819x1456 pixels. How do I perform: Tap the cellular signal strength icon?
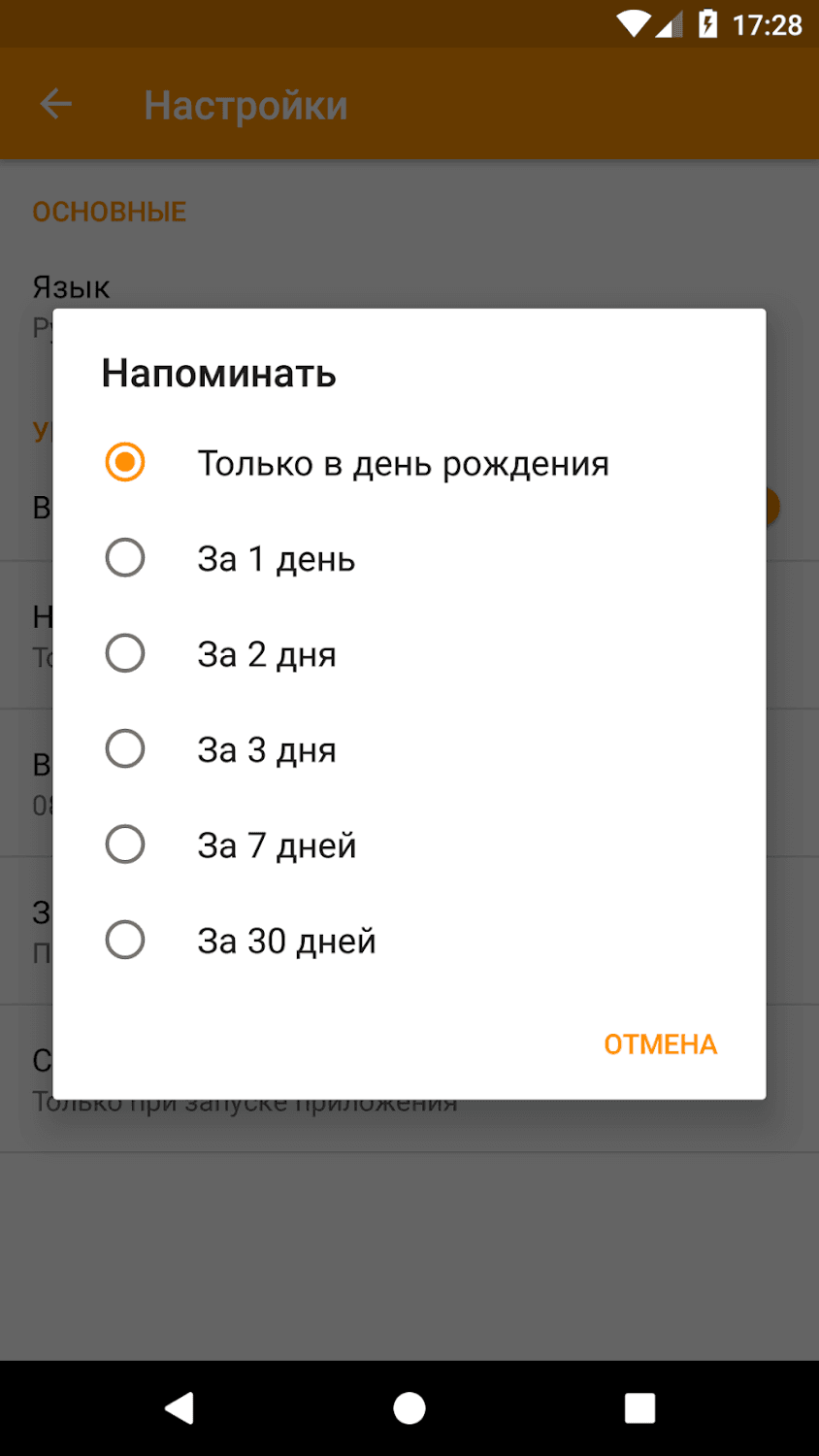coord(670,24)
